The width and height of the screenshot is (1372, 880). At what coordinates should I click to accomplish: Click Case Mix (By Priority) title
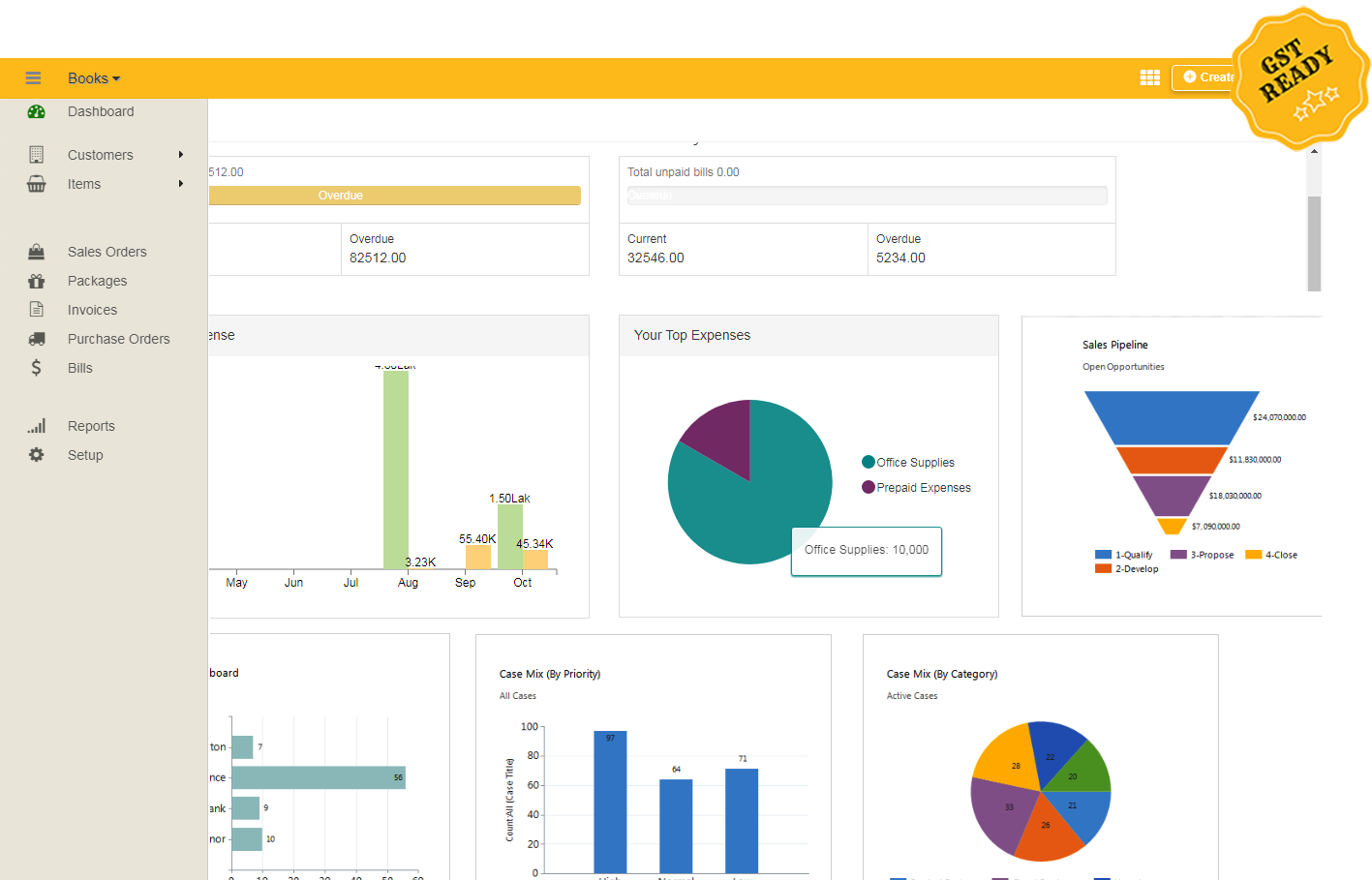550,674
